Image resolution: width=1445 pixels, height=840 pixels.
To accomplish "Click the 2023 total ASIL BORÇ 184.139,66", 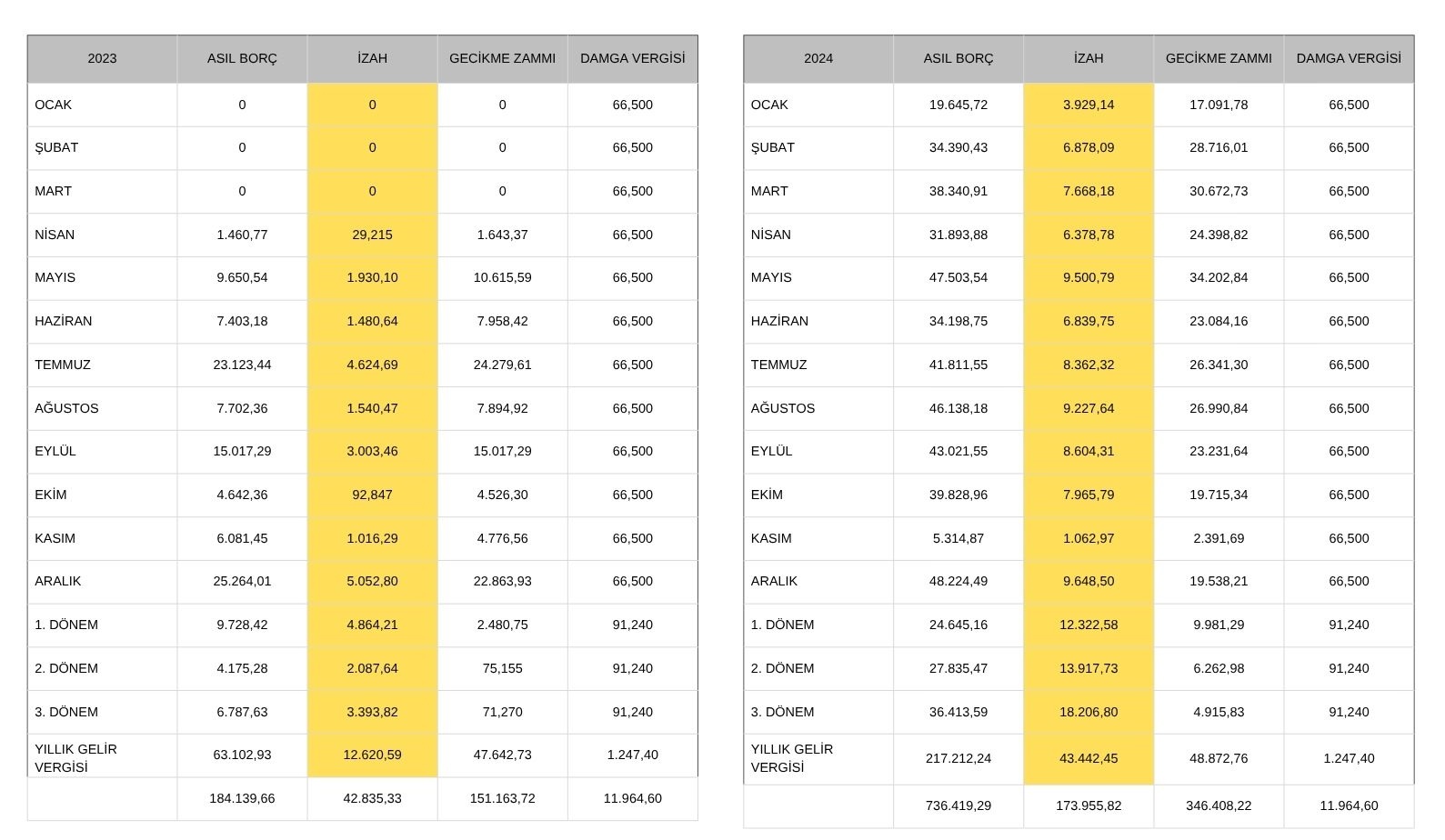I will click(242, 798).
